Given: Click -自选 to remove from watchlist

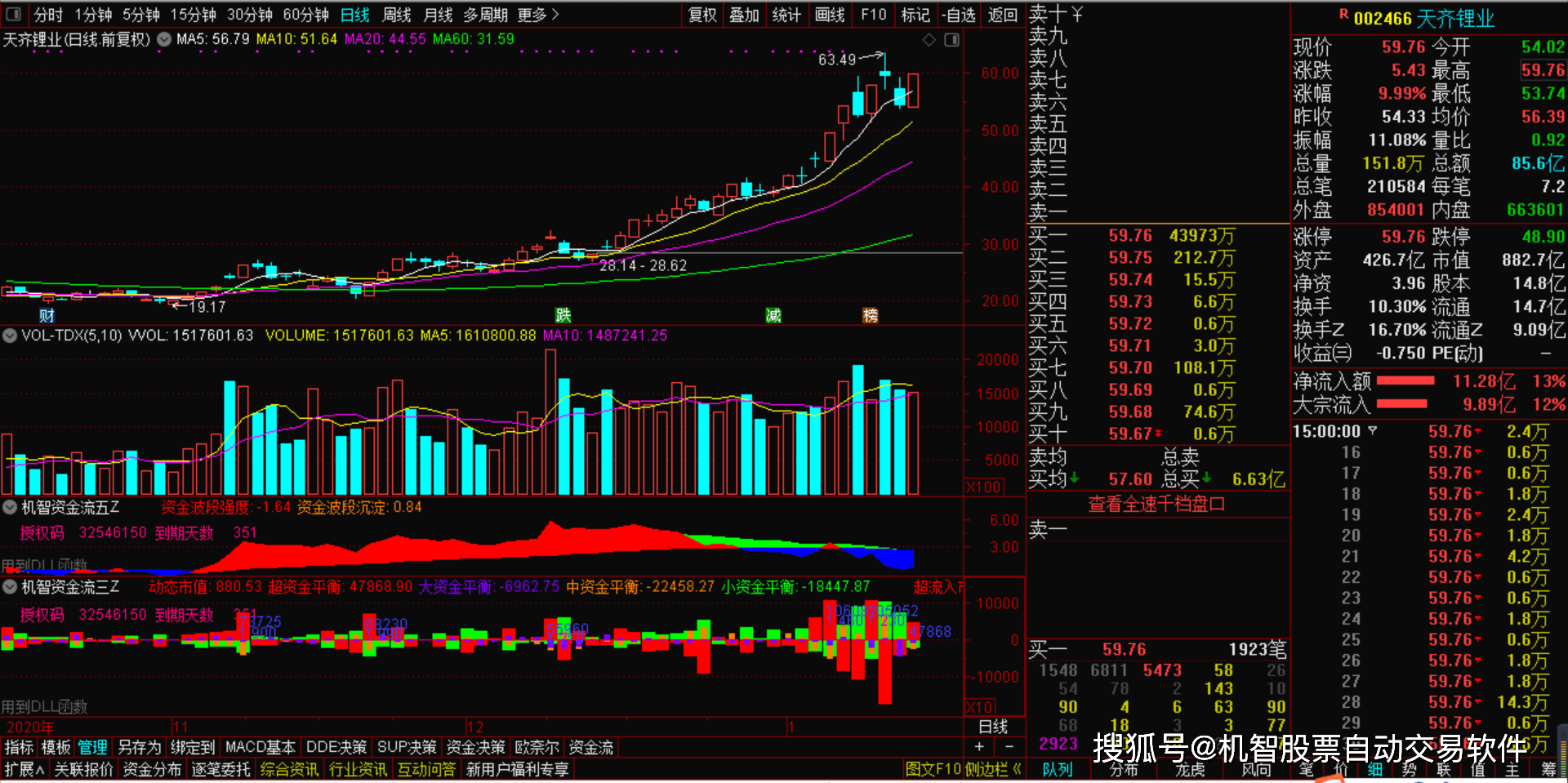Looking at the screenshot, I should point(958,15).
